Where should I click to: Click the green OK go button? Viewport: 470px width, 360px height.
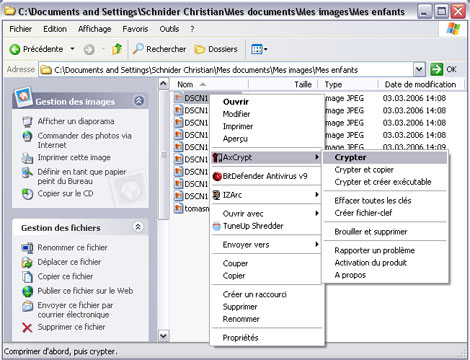pos(443,69)
